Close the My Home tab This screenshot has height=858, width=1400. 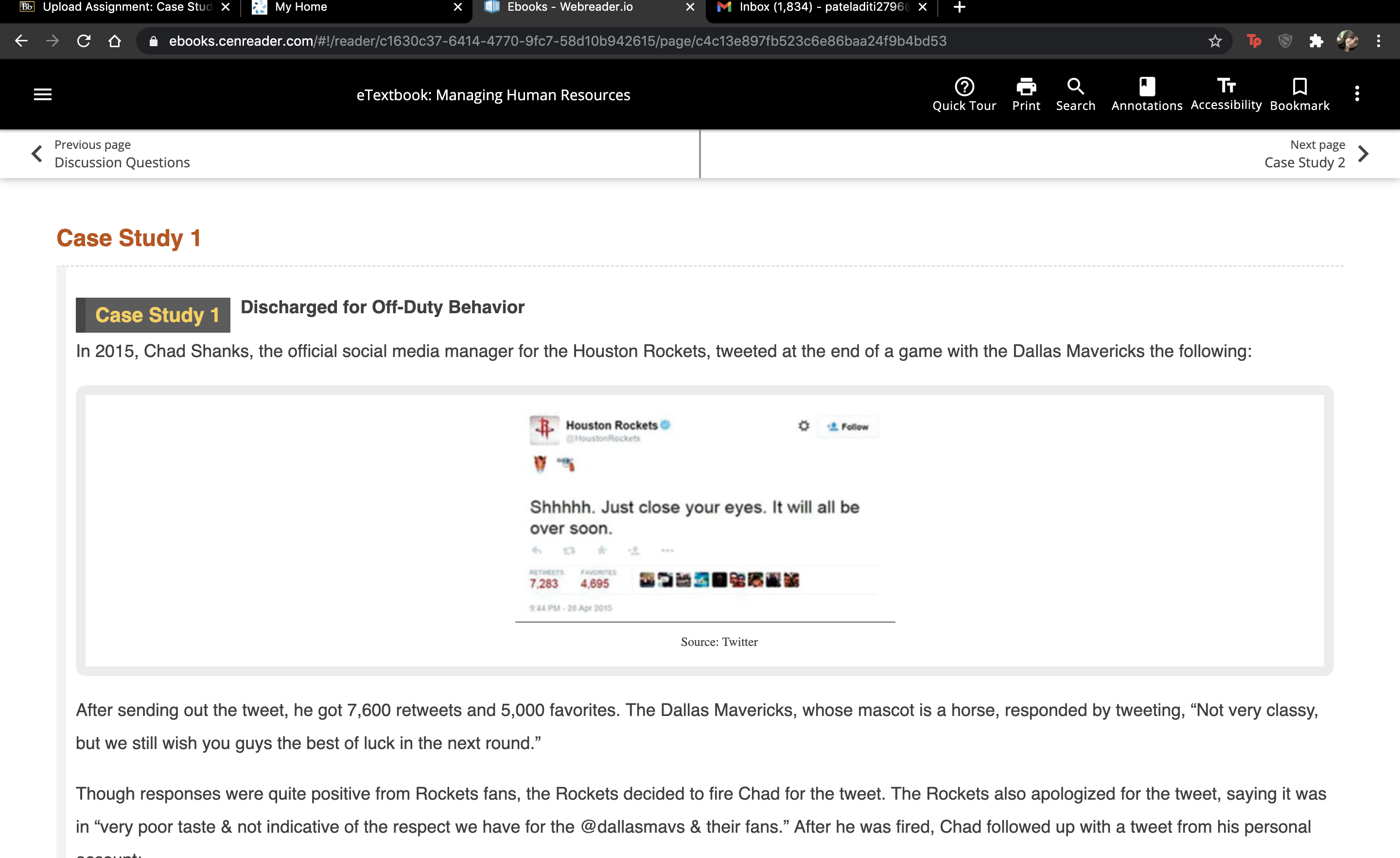pyautogui.click(x=457, y=7)
